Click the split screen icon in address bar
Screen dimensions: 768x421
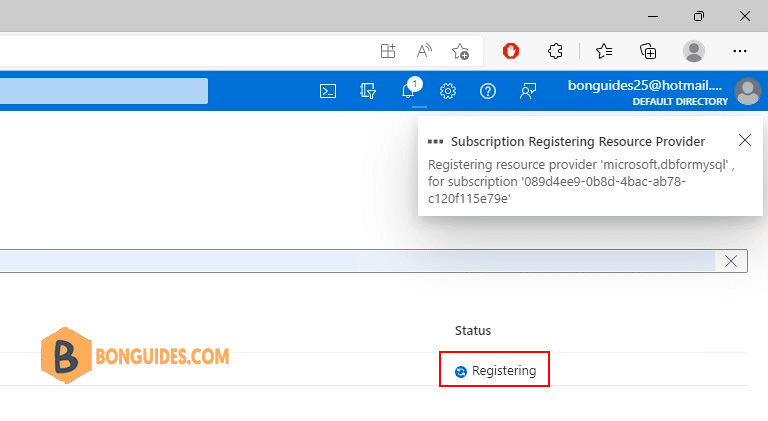coord(388,51)
